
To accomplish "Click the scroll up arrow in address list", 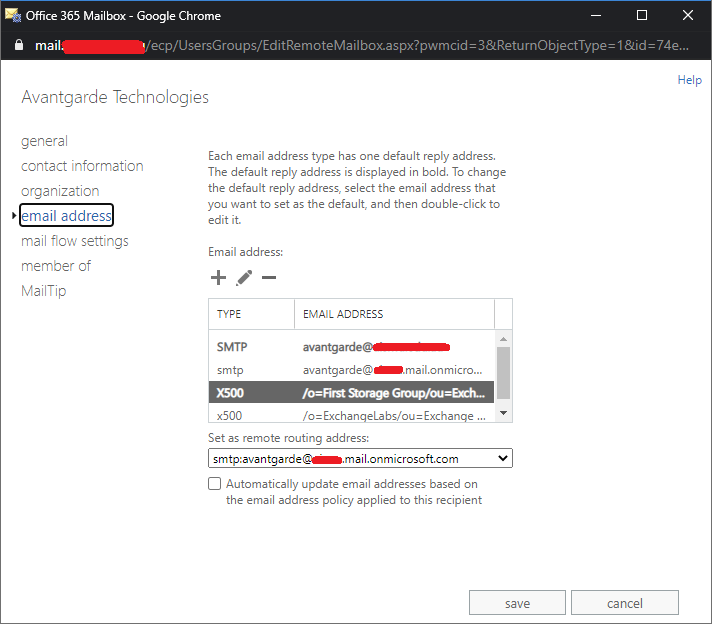I will click(x=503, y=339).
